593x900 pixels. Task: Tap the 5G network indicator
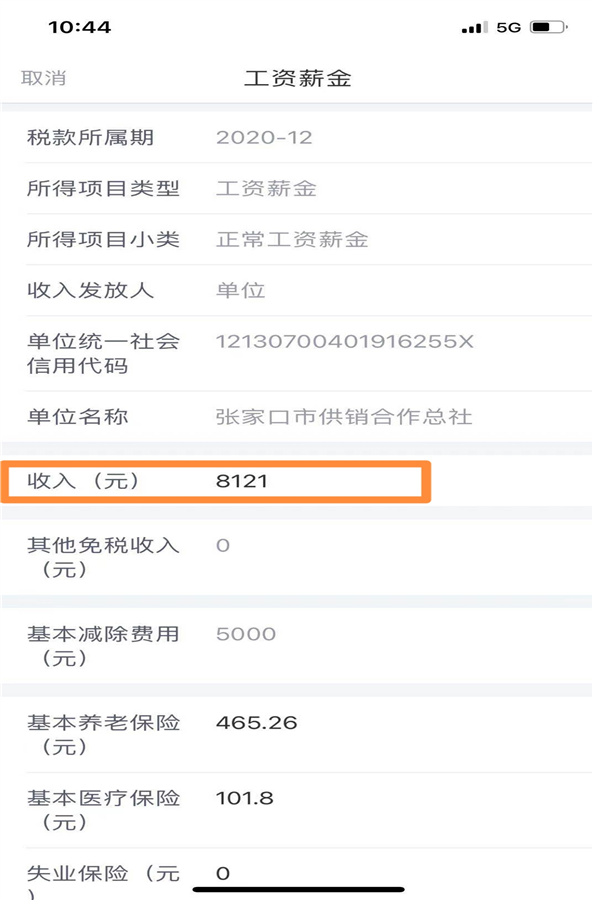click(509, 28)
